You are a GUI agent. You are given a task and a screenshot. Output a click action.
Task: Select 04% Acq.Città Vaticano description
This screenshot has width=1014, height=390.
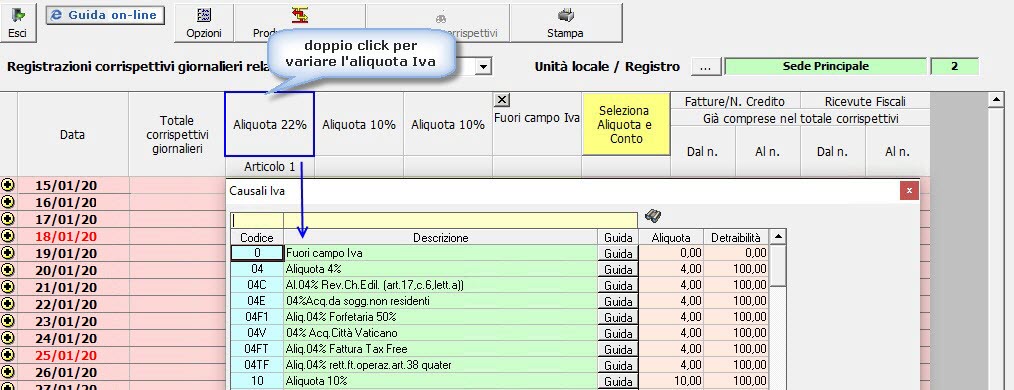[440, 333]
